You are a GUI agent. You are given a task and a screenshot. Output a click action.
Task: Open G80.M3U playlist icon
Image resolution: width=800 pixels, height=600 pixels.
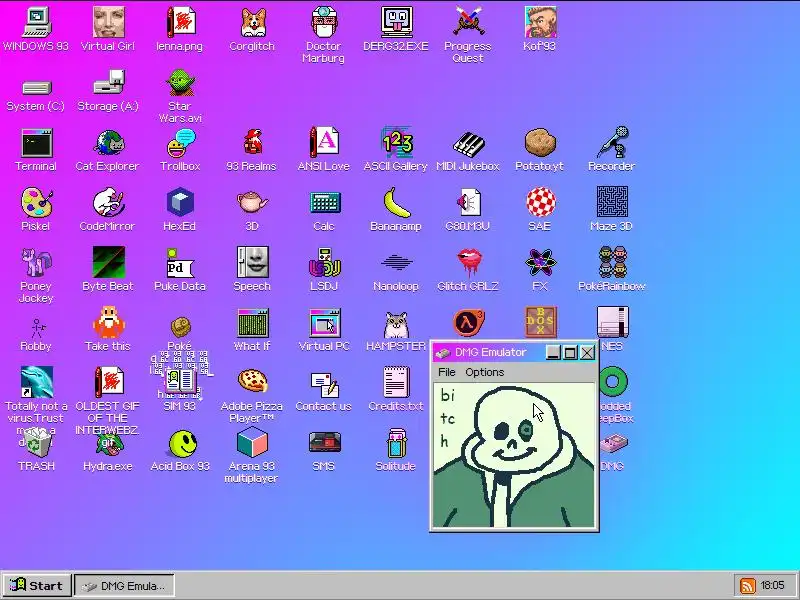468,203
